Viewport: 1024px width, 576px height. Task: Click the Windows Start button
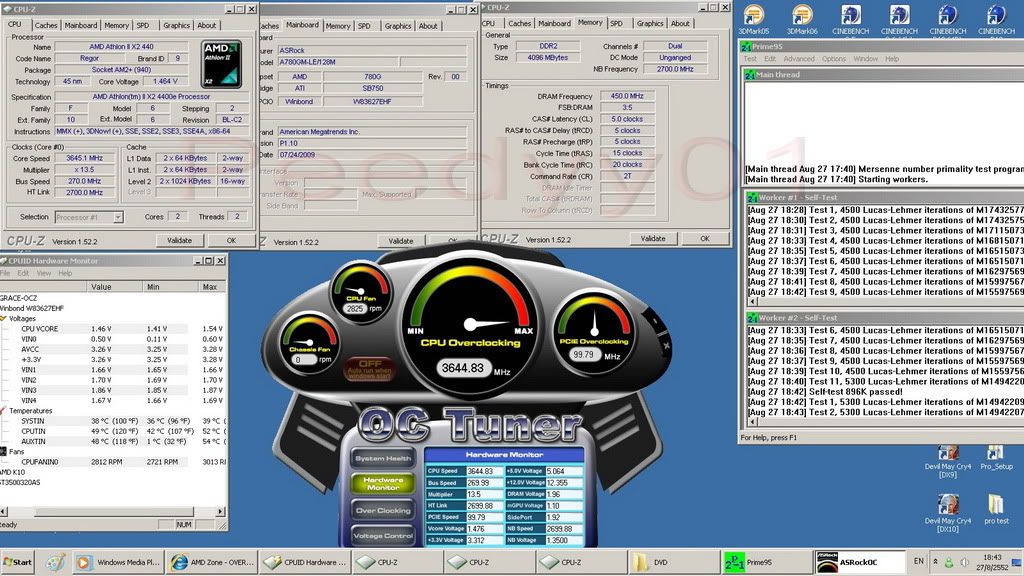coord(18,562)
